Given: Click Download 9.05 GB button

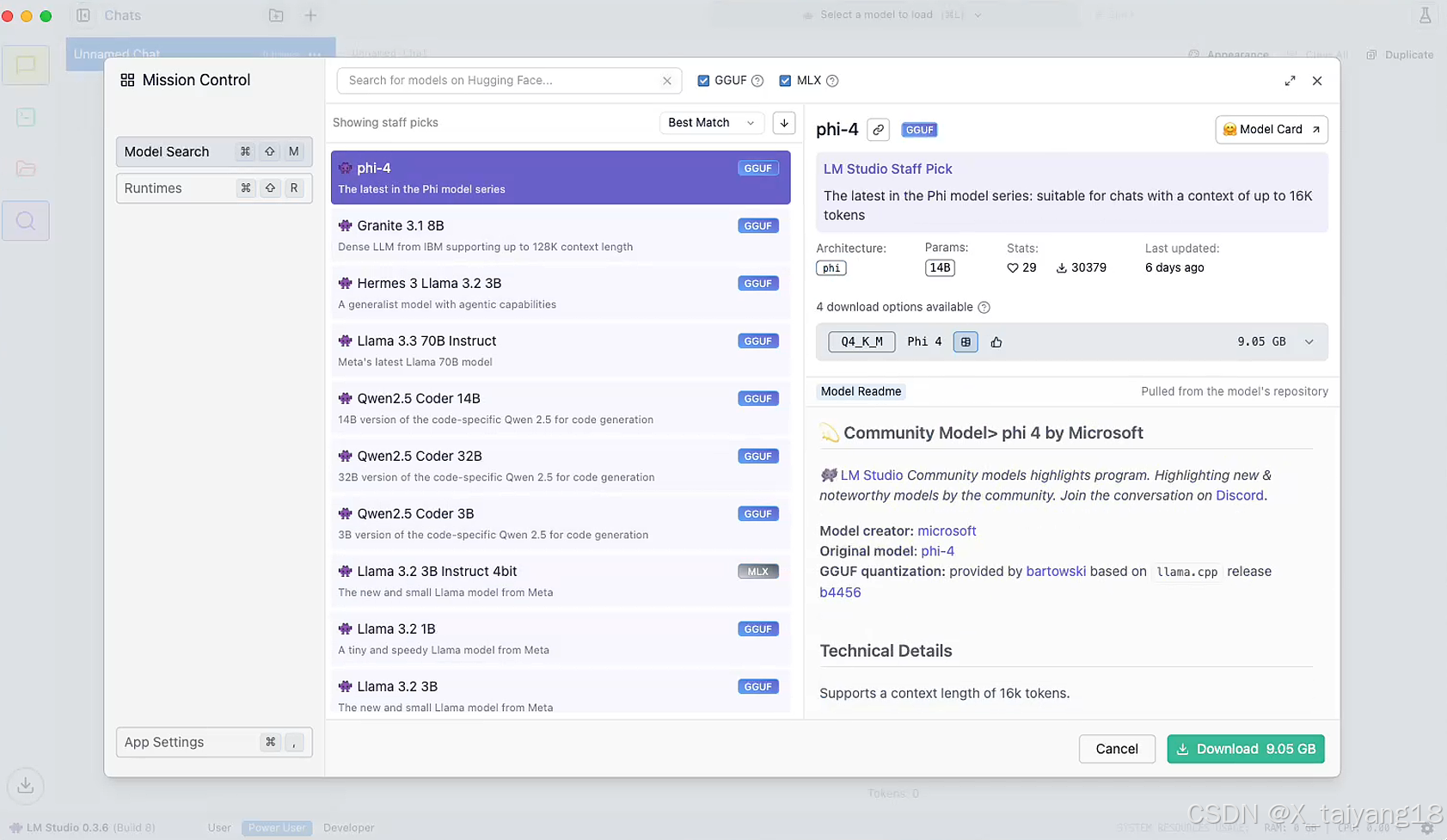Looking at the screenshot, I should [1246, 749].
